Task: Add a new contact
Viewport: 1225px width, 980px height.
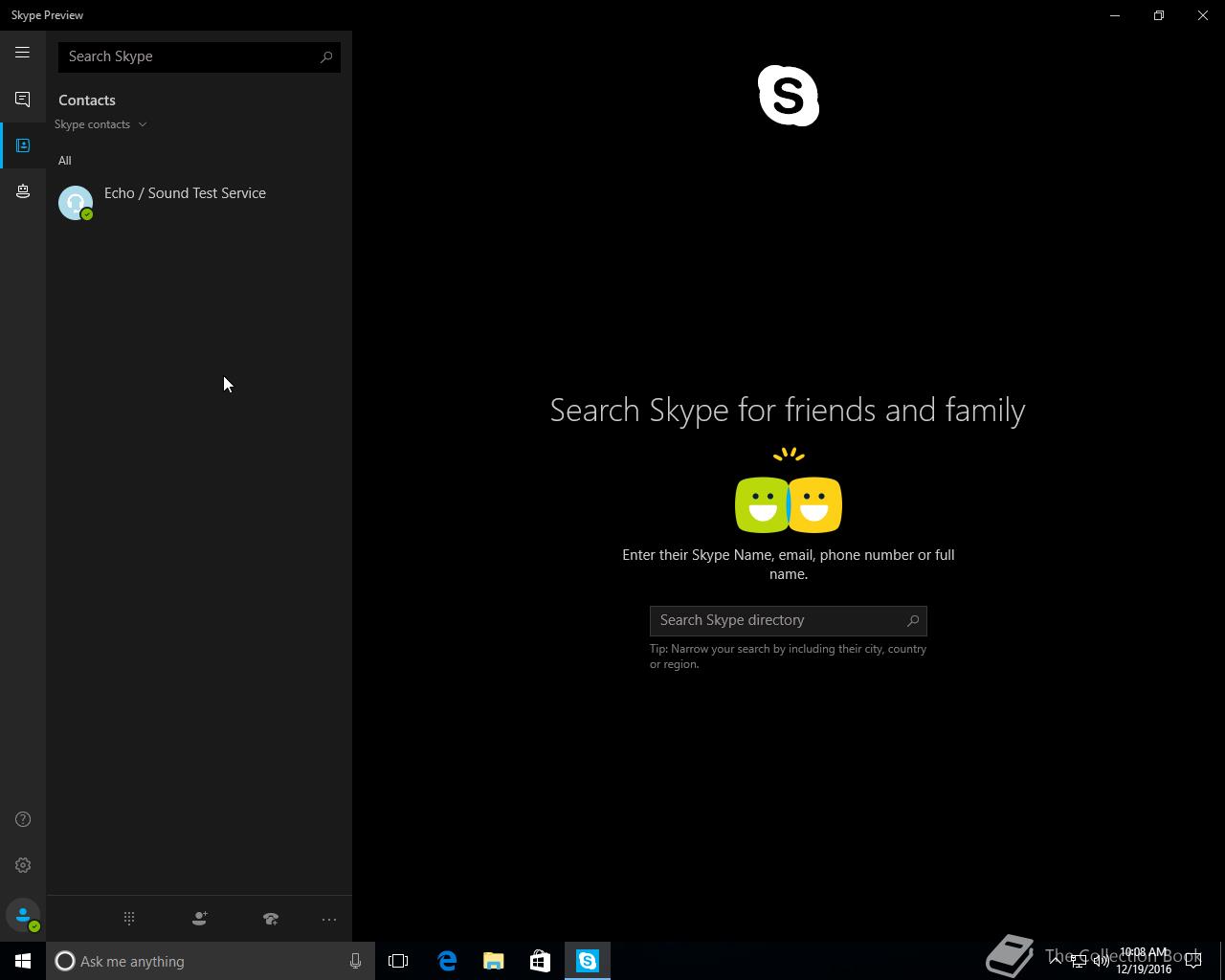Action: (200, 919)
